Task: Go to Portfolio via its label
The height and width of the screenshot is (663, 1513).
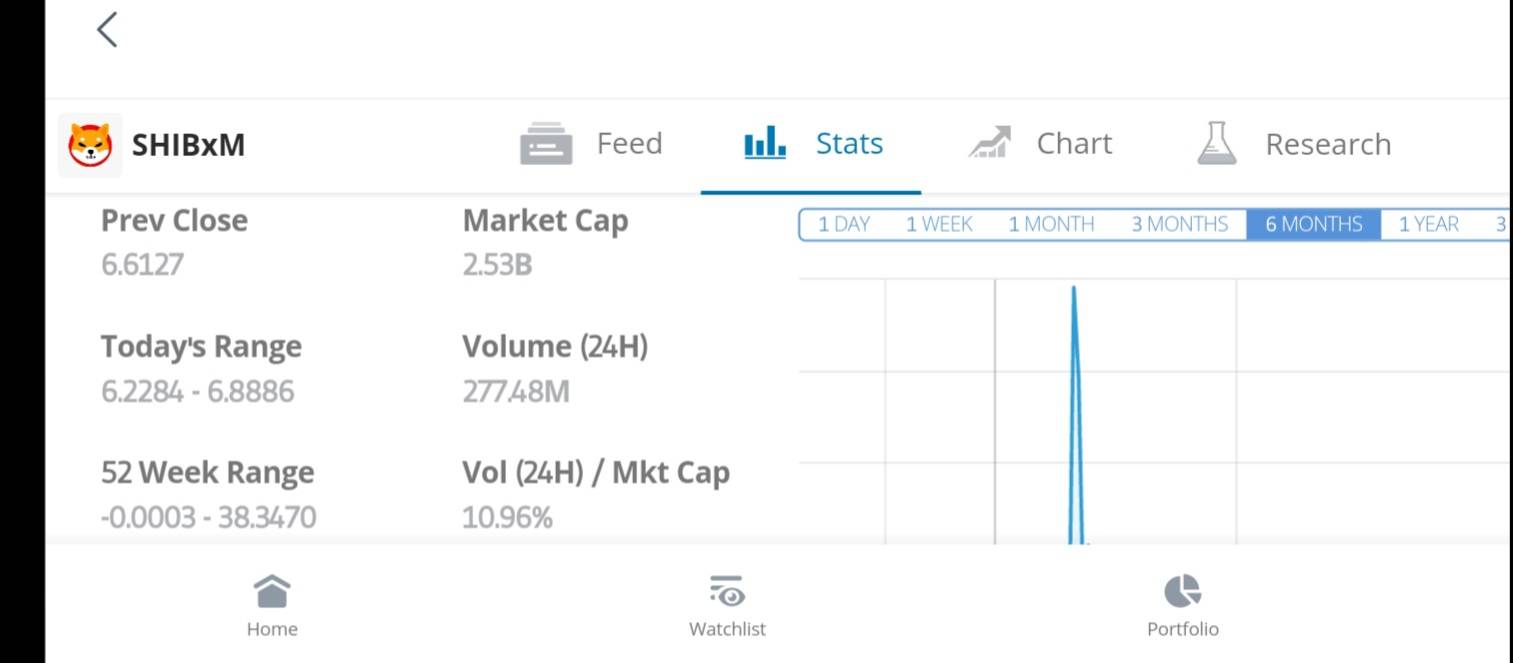Action: click(x=1183, y=629)
